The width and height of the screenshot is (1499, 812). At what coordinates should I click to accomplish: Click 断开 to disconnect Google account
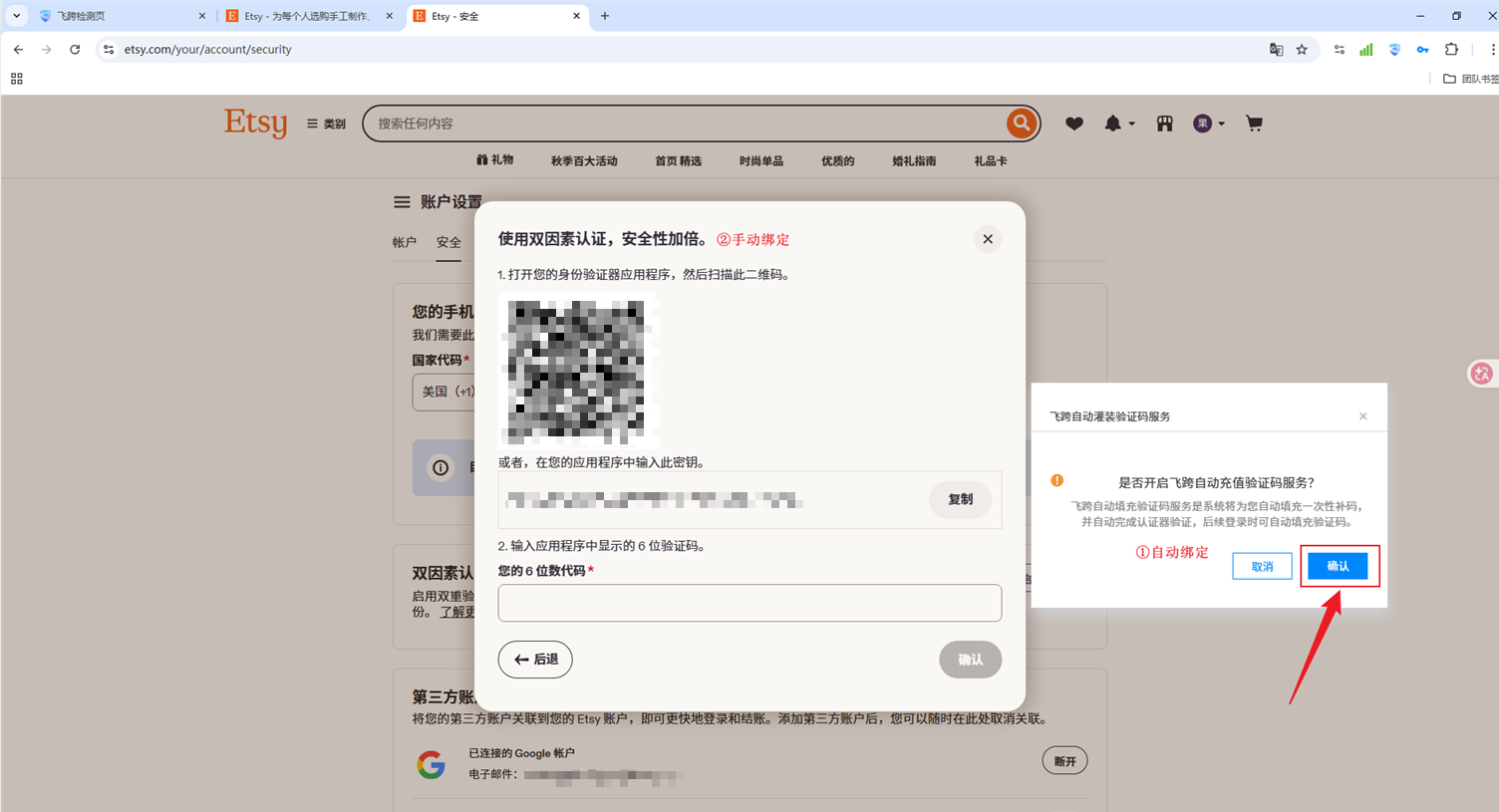[x=1064, y=761]
